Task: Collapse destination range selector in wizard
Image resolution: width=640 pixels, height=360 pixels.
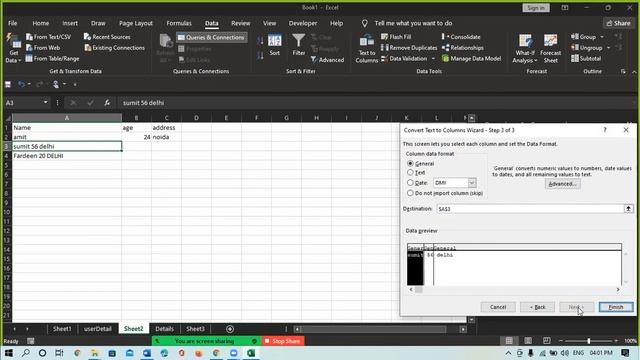Action: coord(628,209)
